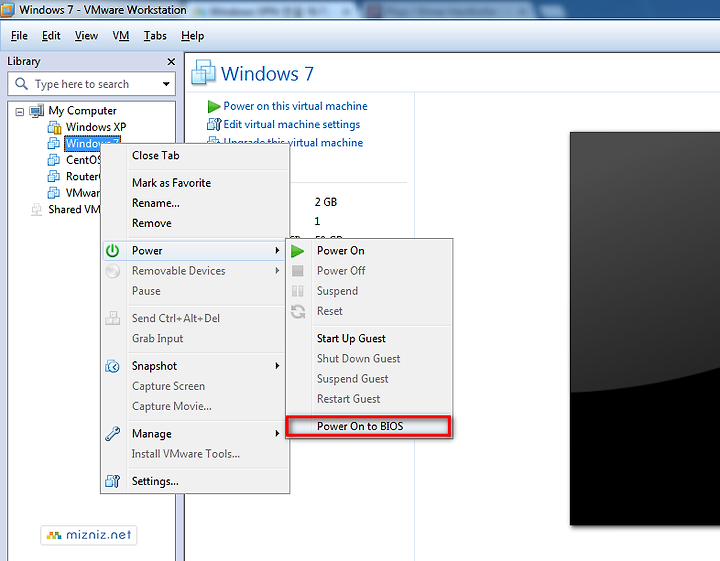Screen dimensions: 720x561
Task: Select Restart Guest
Action: 369,399
